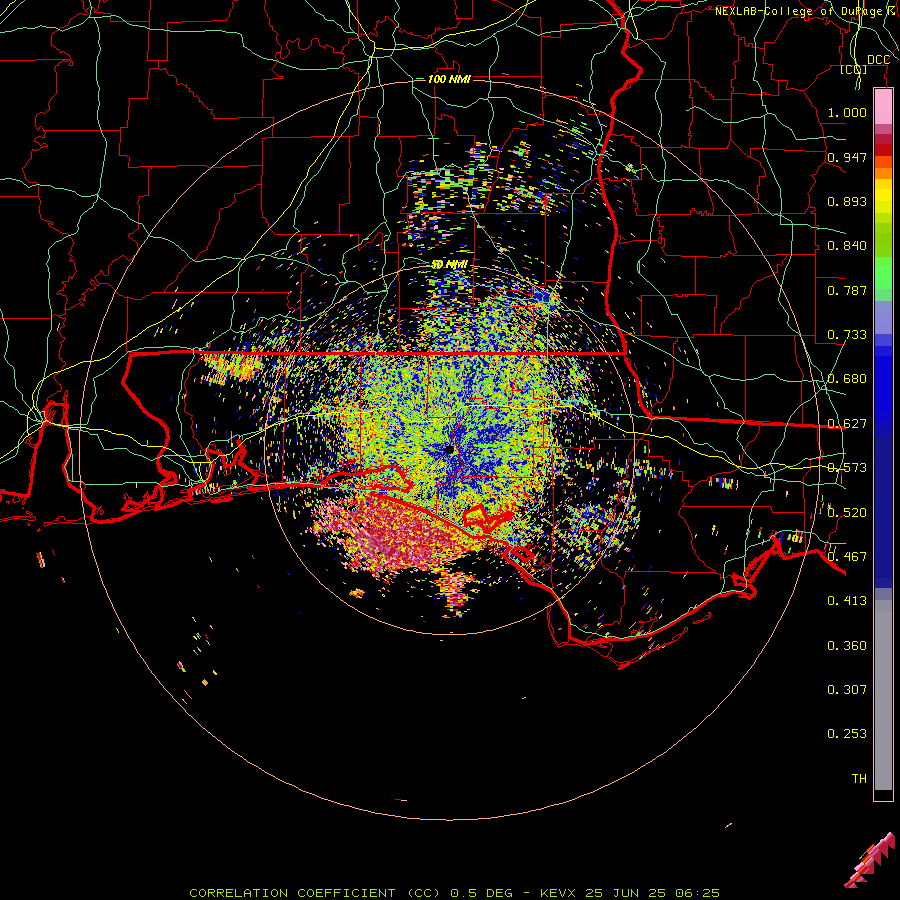Viewport: 900px width, 900px height.
Task: Click the KEVX station identifier in caption
Action: click(560, 893)
